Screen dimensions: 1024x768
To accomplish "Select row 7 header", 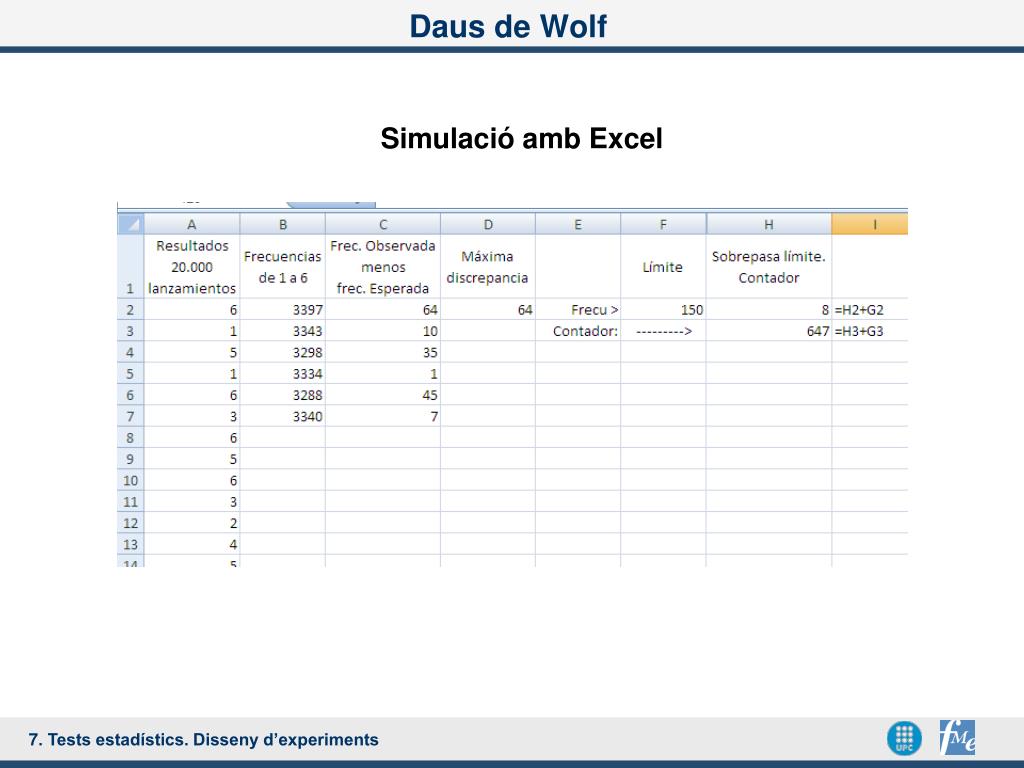I will click(131, 417).
